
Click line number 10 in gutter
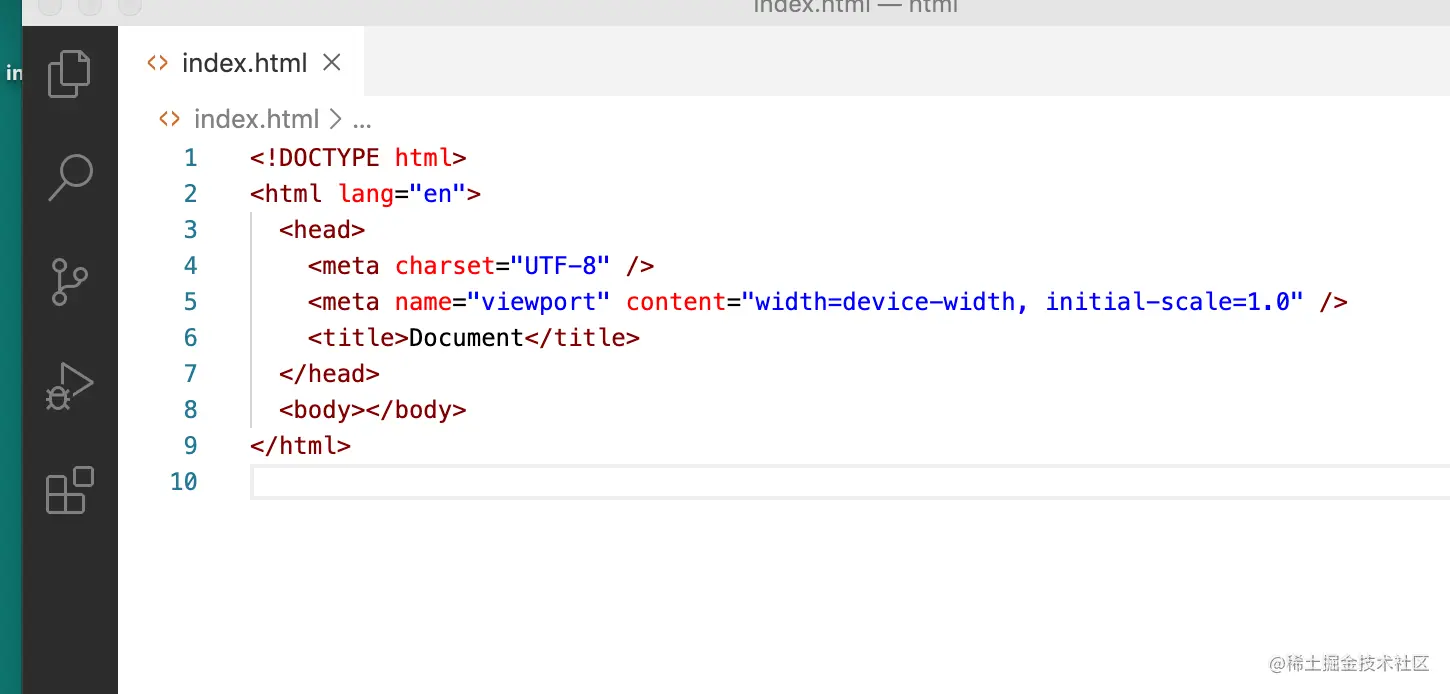[x=184, y=482]
